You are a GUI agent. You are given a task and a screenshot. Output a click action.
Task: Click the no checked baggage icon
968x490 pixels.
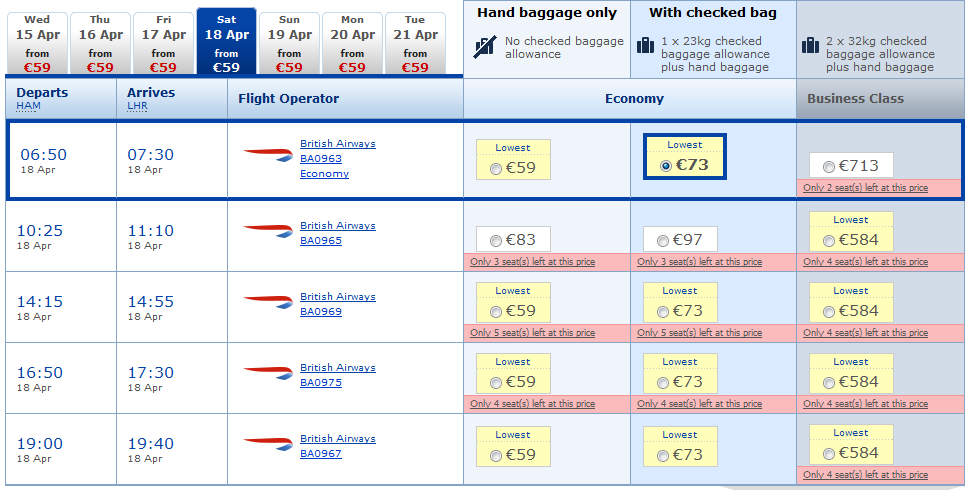[486, 46]
